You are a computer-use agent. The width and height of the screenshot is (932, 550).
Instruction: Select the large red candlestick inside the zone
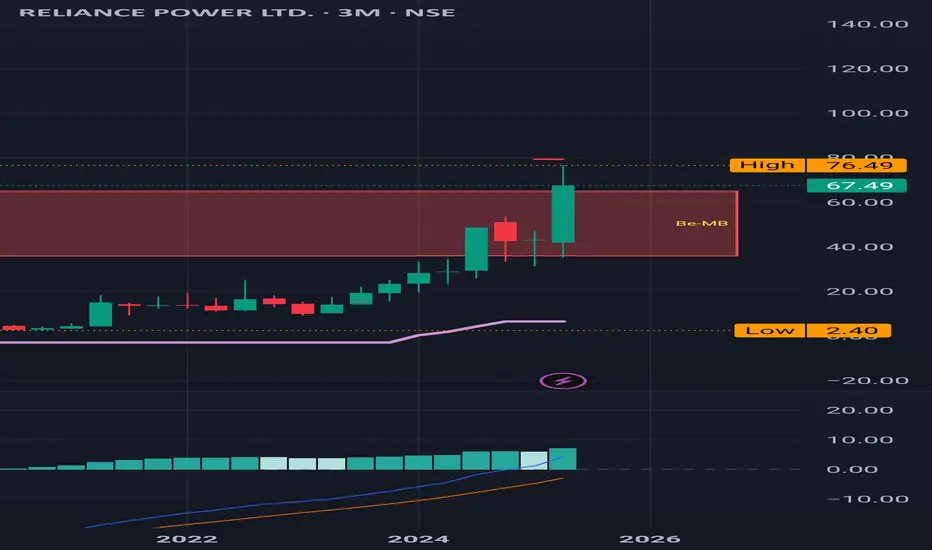click(x=505, y=231)
